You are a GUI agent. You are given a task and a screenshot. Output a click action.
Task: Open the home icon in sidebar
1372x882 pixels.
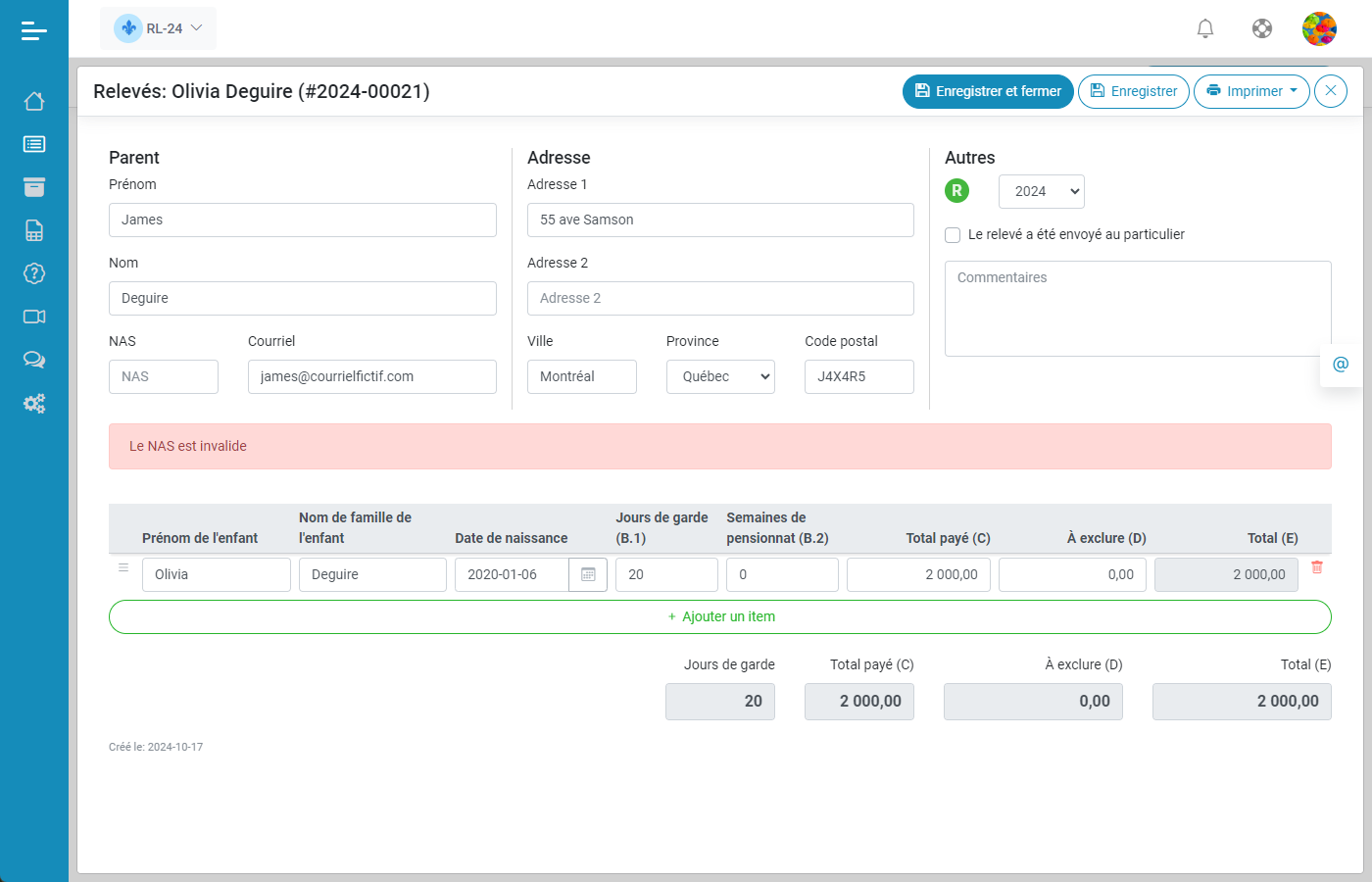point(34,101)
